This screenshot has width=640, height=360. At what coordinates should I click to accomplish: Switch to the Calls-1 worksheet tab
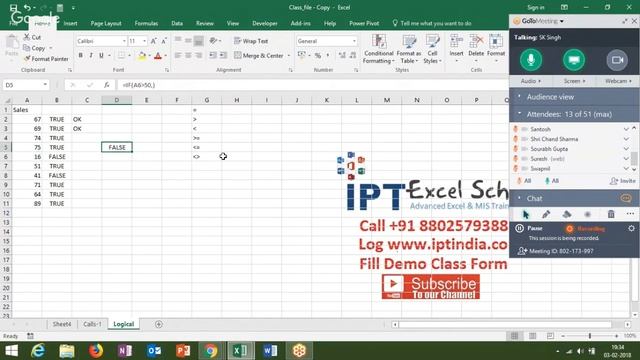click(92, 324)
